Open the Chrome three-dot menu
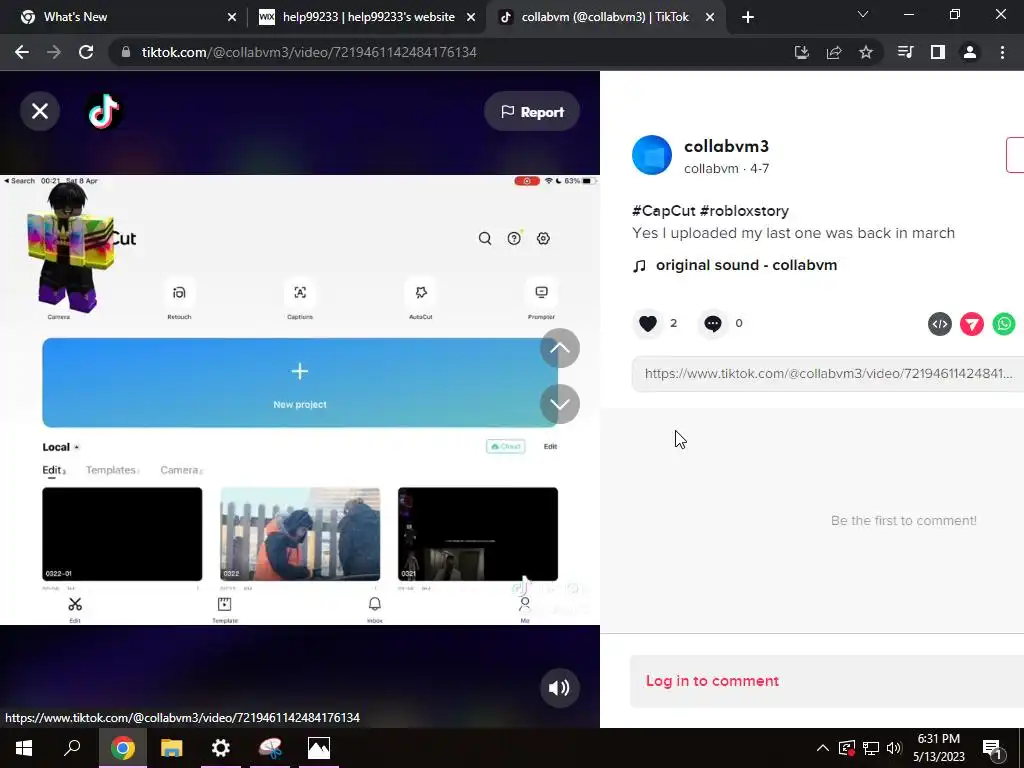 point(1002,52)
